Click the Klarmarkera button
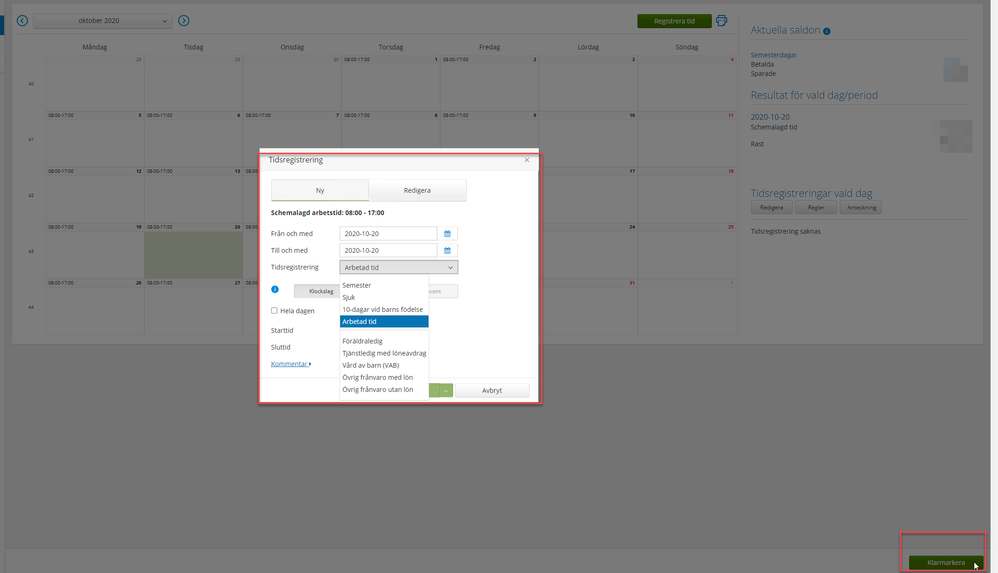The image size is (998, 573). pyautogui.click(x=946, y=563)
